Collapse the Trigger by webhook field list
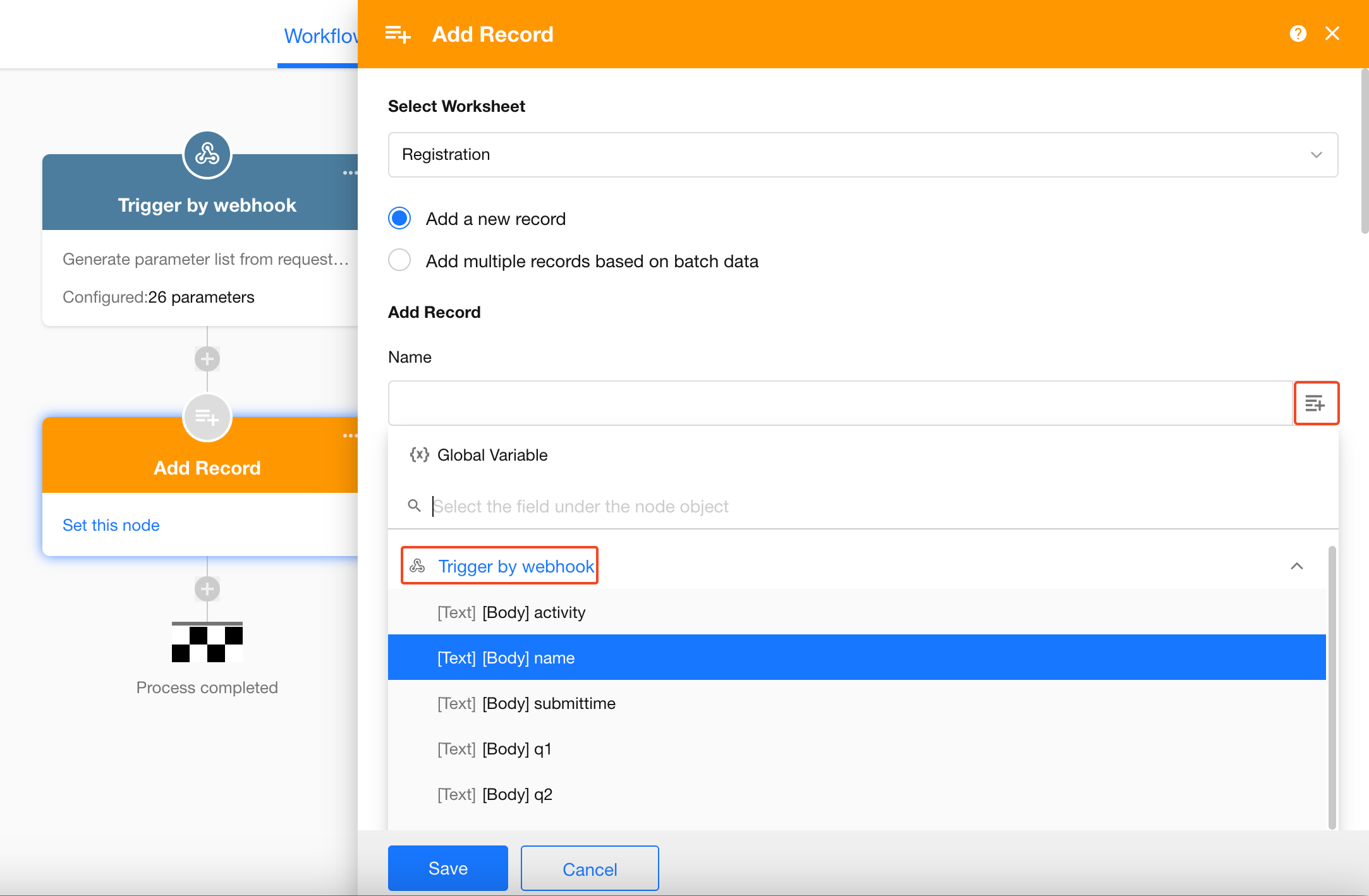This screenshot has width=1369, height=896. (x=1296, y=566)
